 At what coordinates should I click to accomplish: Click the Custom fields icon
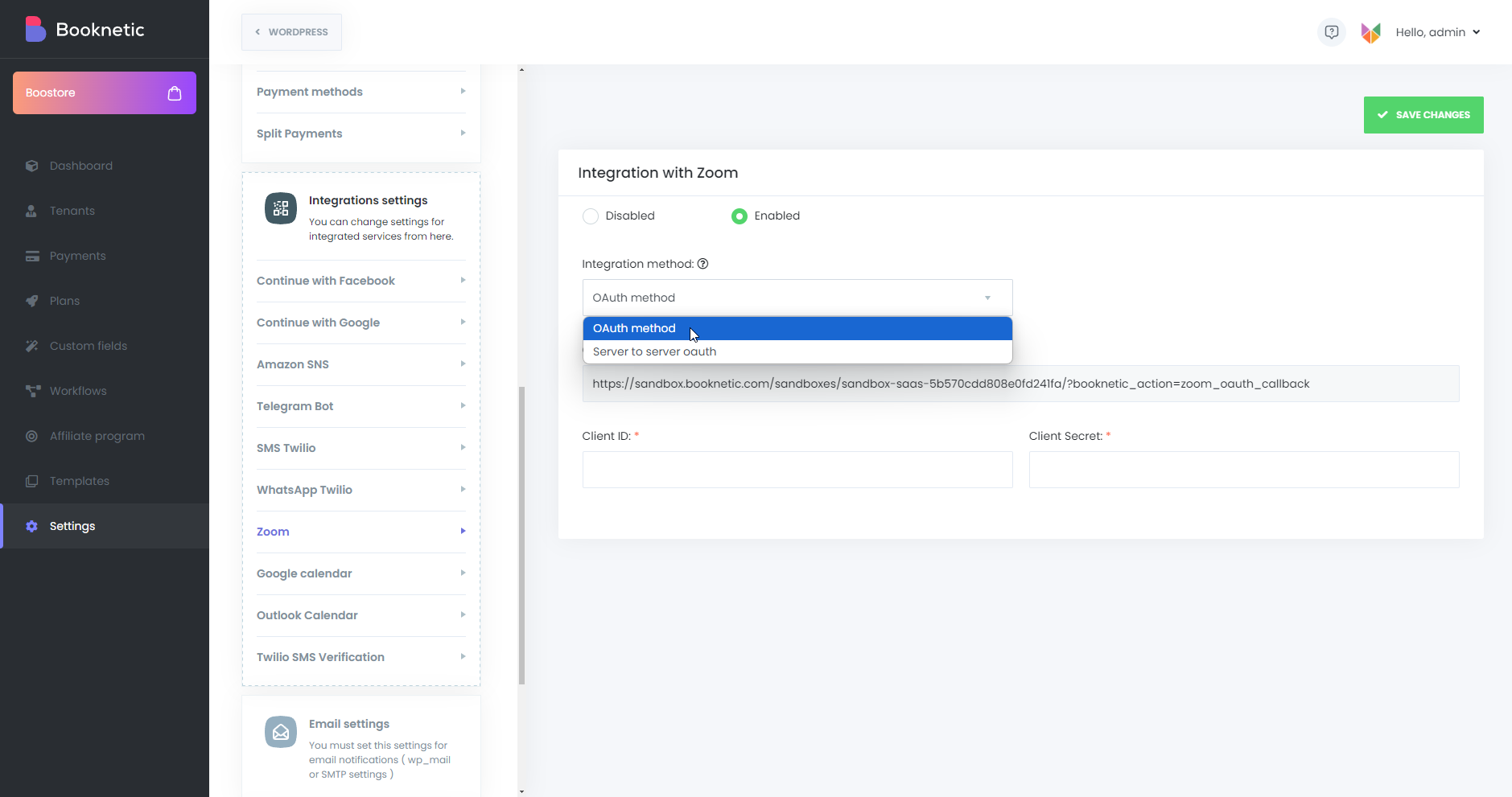(x=32, y=346)
